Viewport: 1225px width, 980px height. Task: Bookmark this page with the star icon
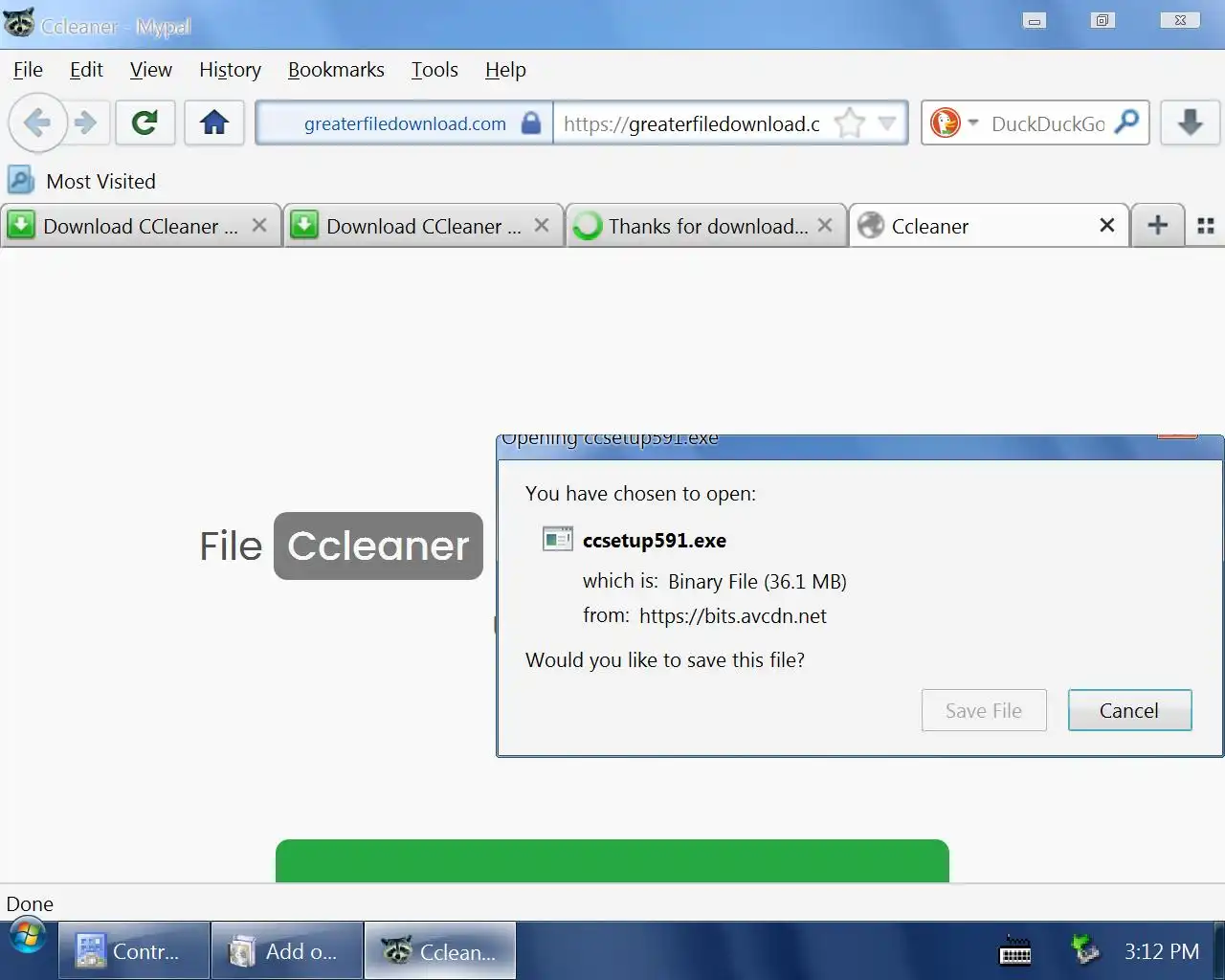[x=849, y=122]
